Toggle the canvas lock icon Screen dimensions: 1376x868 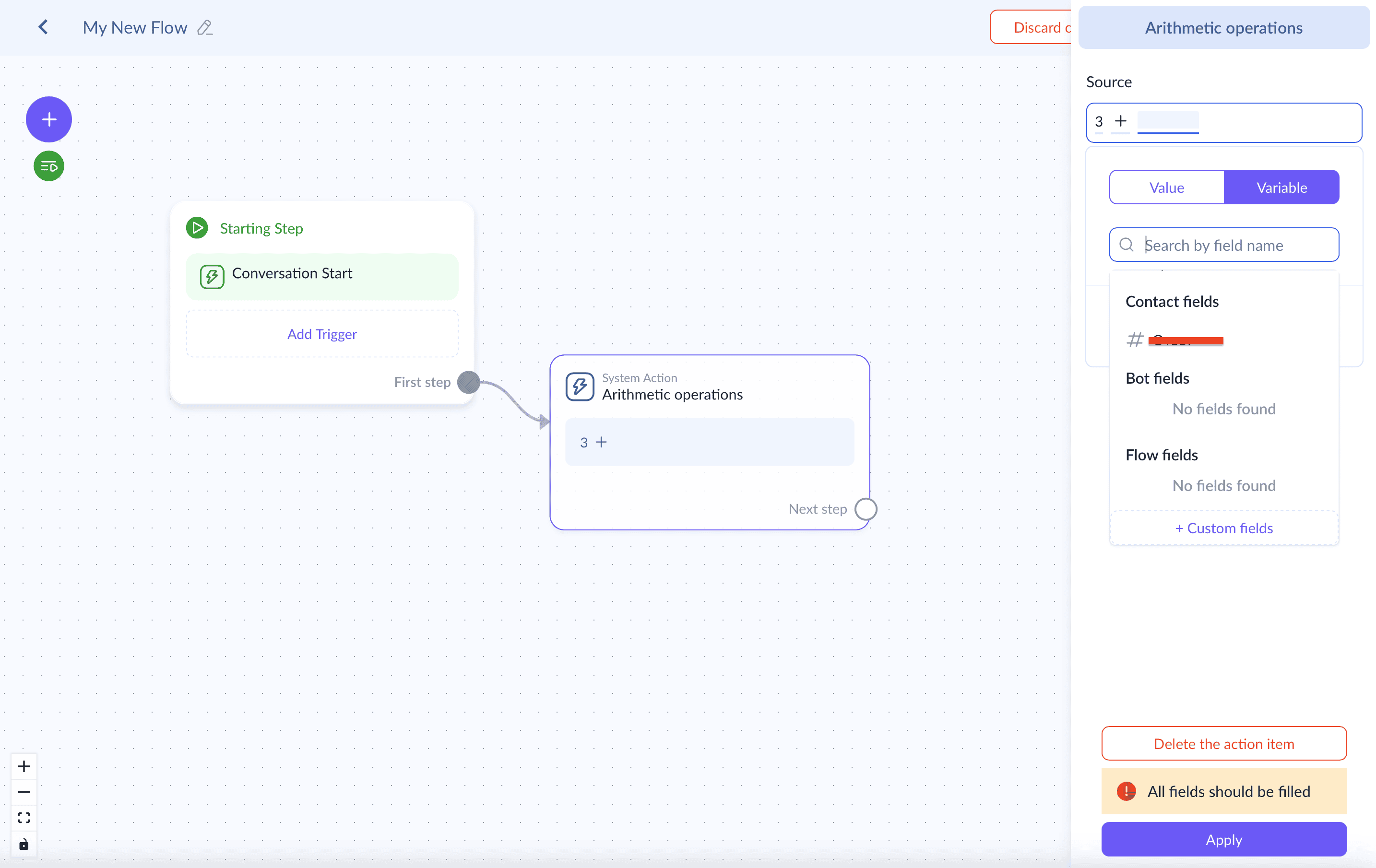coord(24,844)
